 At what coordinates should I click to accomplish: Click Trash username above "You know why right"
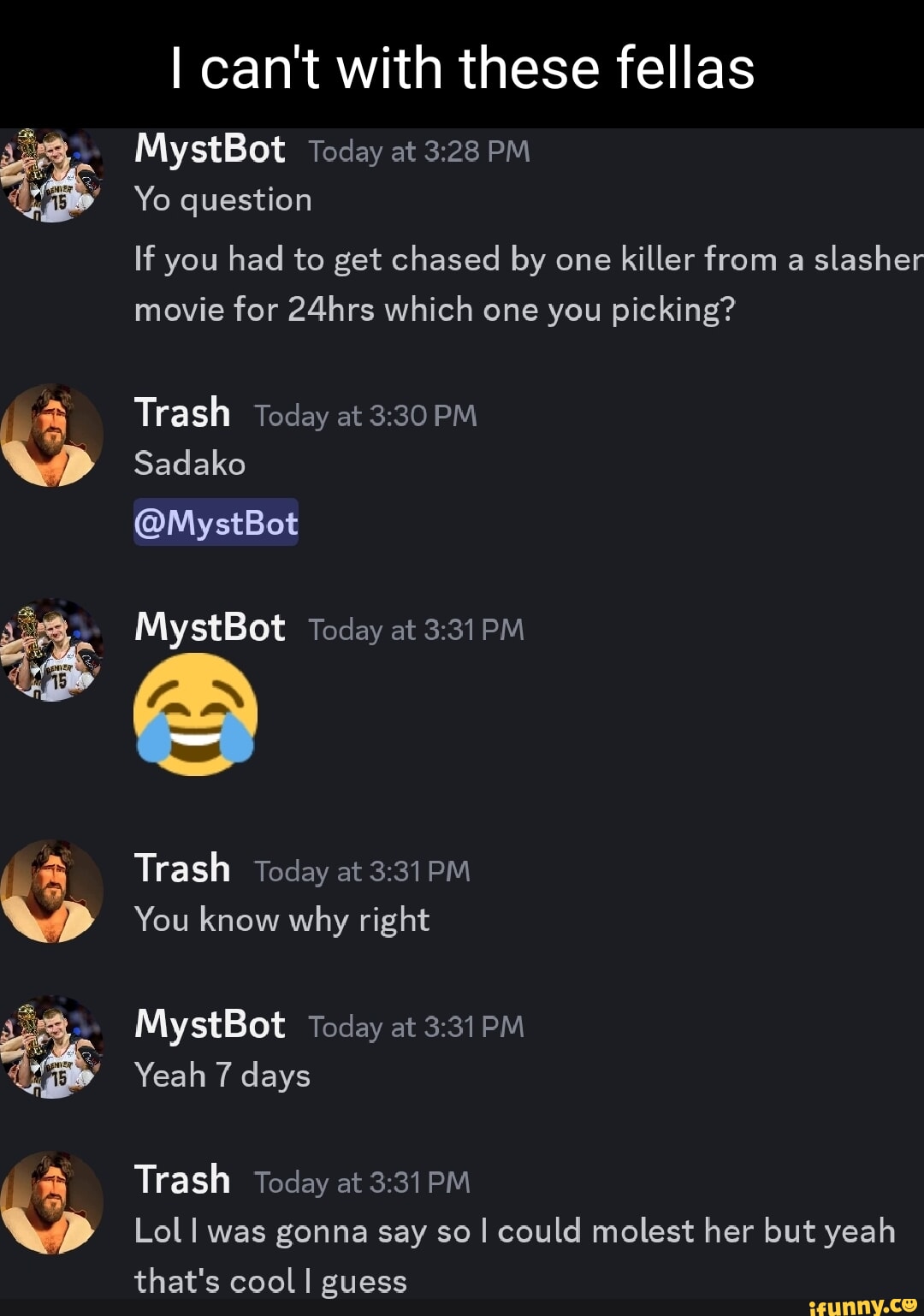pyautogui.click(x=182, y=868)
